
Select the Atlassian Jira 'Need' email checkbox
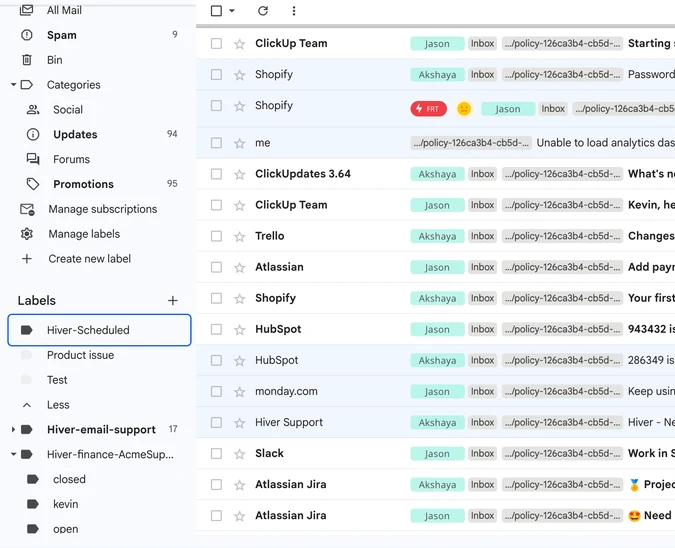(x=217, y=516)
